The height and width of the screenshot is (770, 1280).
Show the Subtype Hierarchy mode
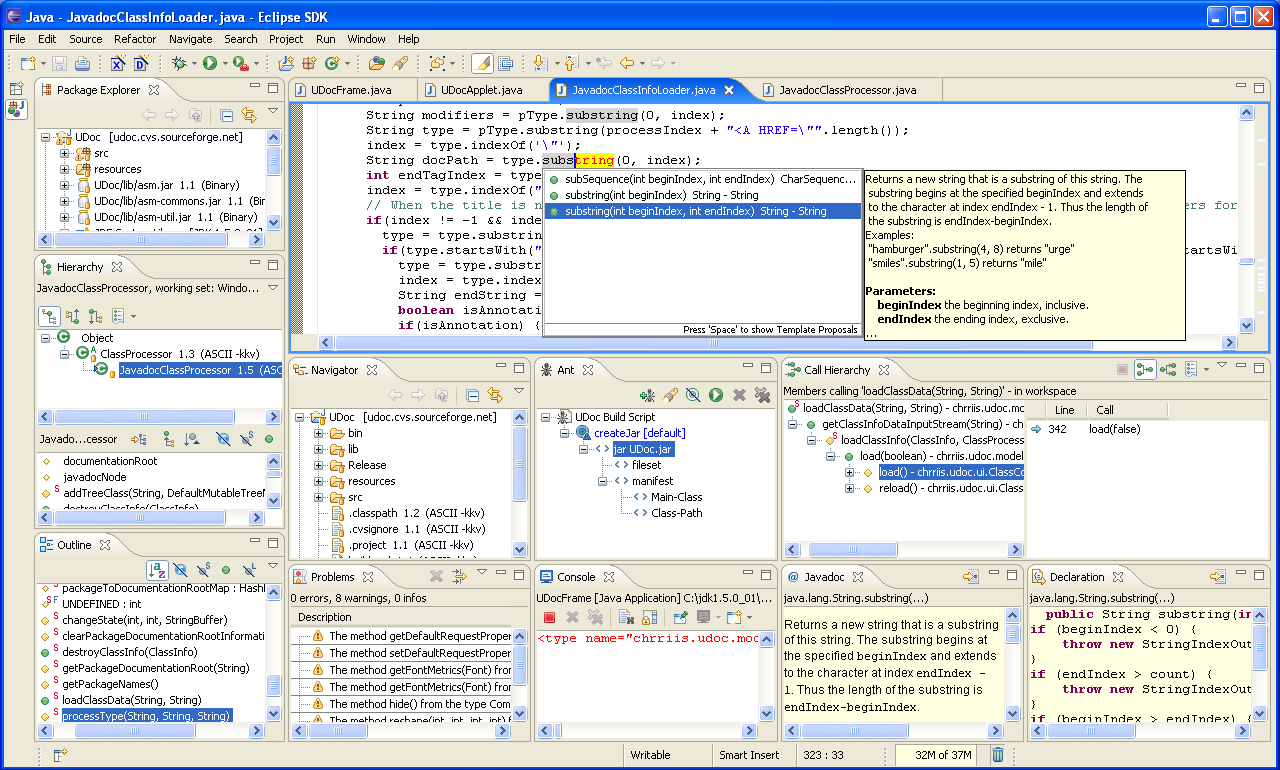pos(94,316)
